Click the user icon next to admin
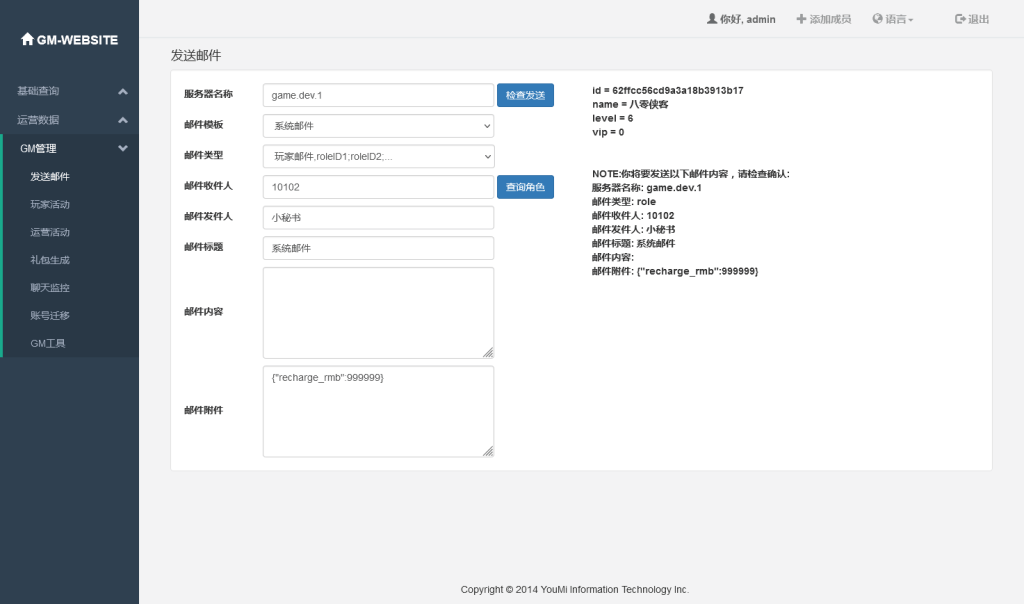Image resolution: width=1024 pixels, height=604 pixels. pyautogui.click(x=711, y=19)
